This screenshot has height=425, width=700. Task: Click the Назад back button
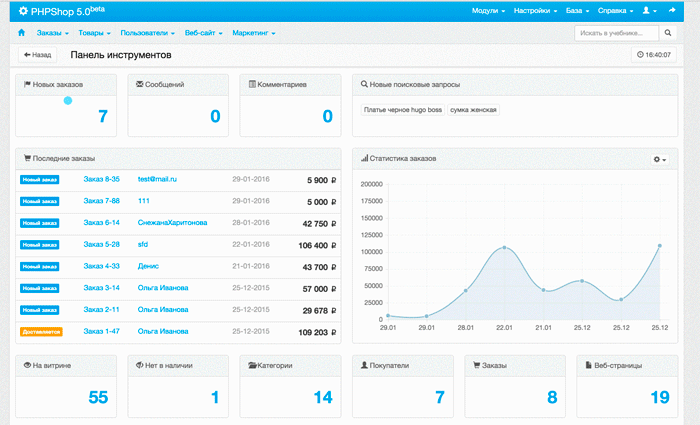click(x=38, y=55)
